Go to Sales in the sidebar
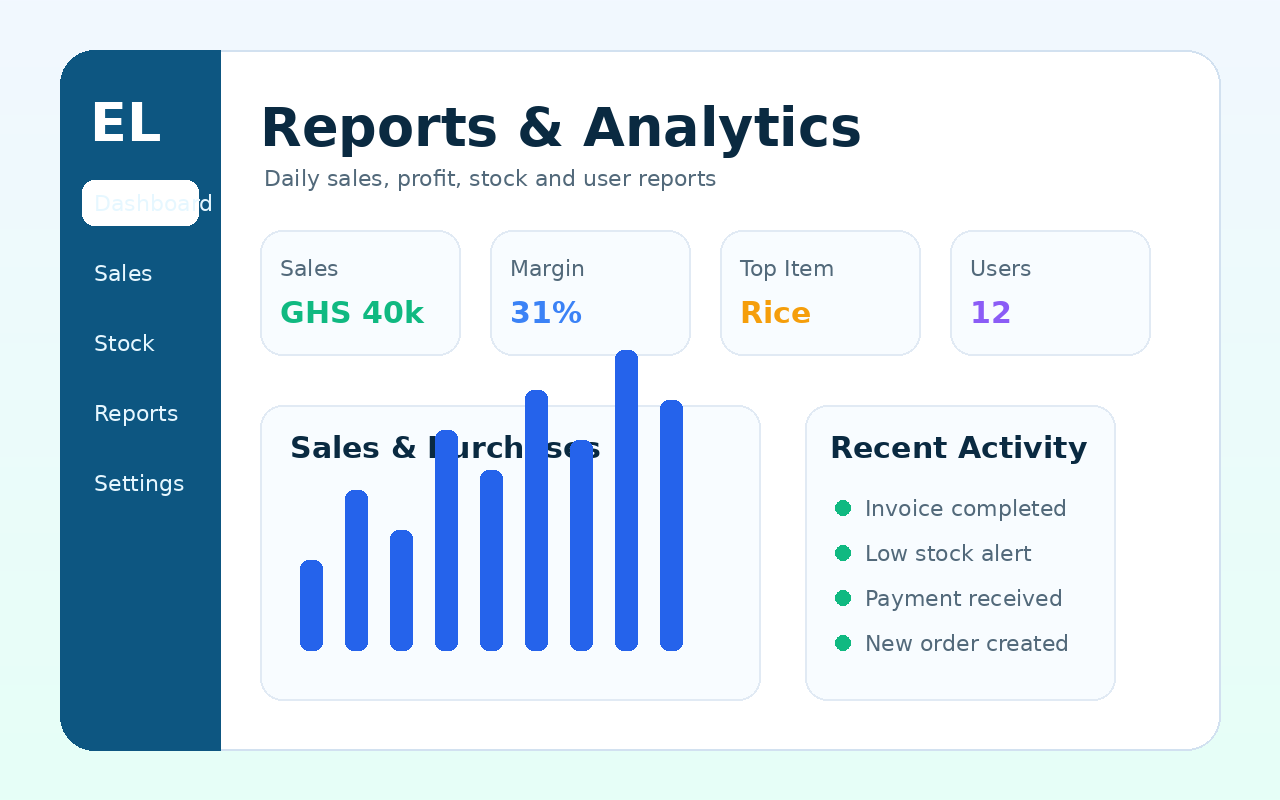1280x800 pixels. click(123, 273)
